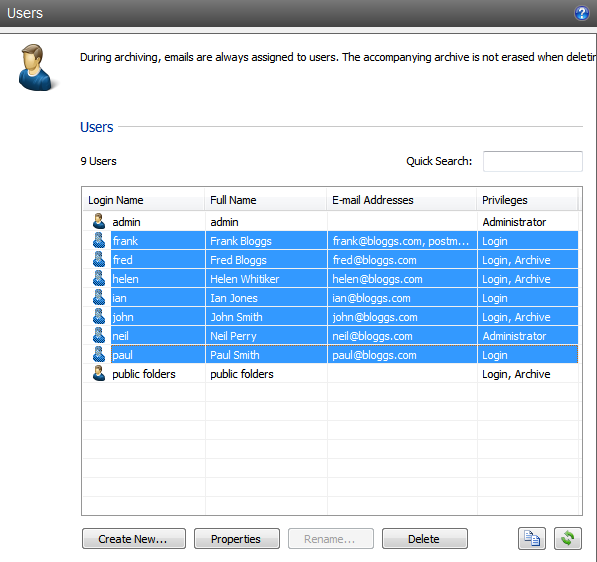Click the user icon beside frank
The image size is (597, 562).
[99, 240]
